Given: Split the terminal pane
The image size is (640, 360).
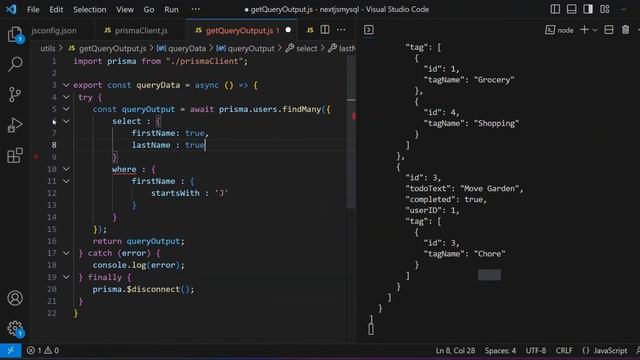Looking at the screenshot, I should tap(609, 30).
